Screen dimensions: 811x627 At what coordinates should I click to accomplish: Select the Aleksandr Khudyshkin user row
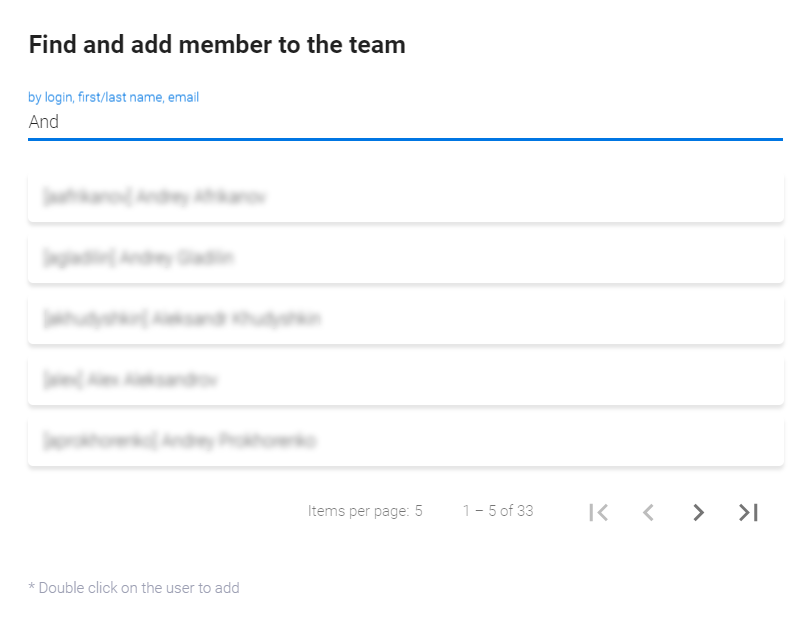(x=405, y=319)
